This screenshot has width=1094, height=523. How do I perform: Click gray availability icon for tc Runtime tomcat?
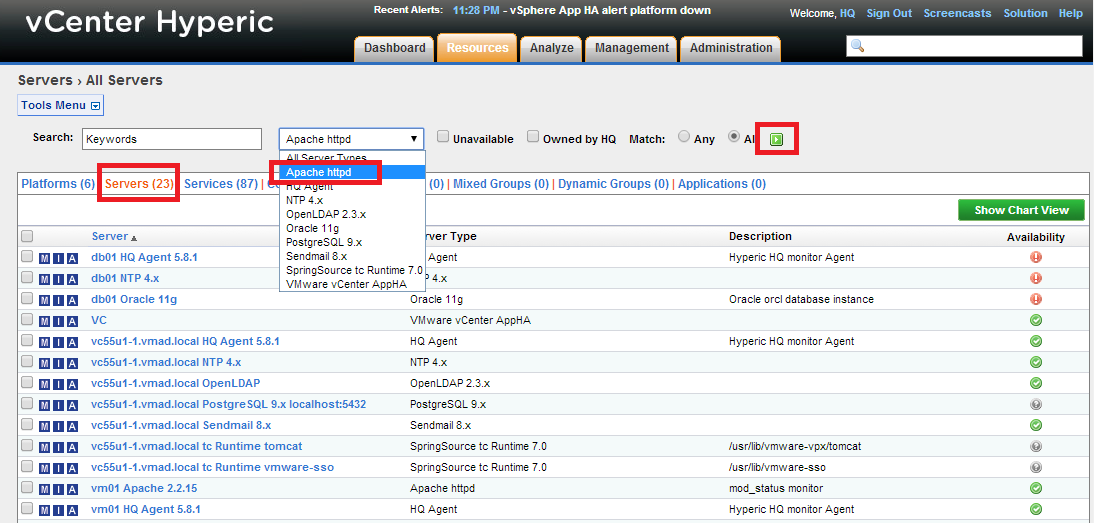tap(1035, 446)
